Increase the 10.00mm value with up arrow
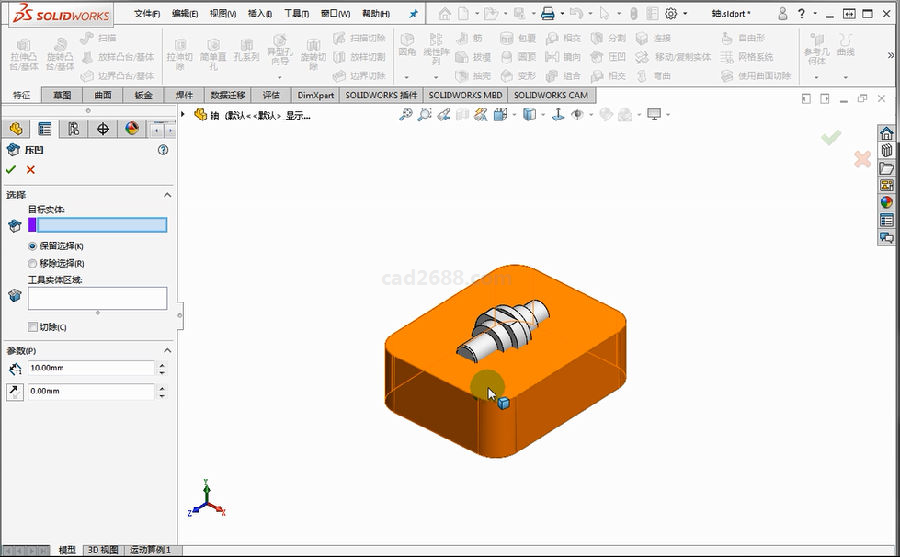Viewport: 900px width, 557px height. coord(162,365)
